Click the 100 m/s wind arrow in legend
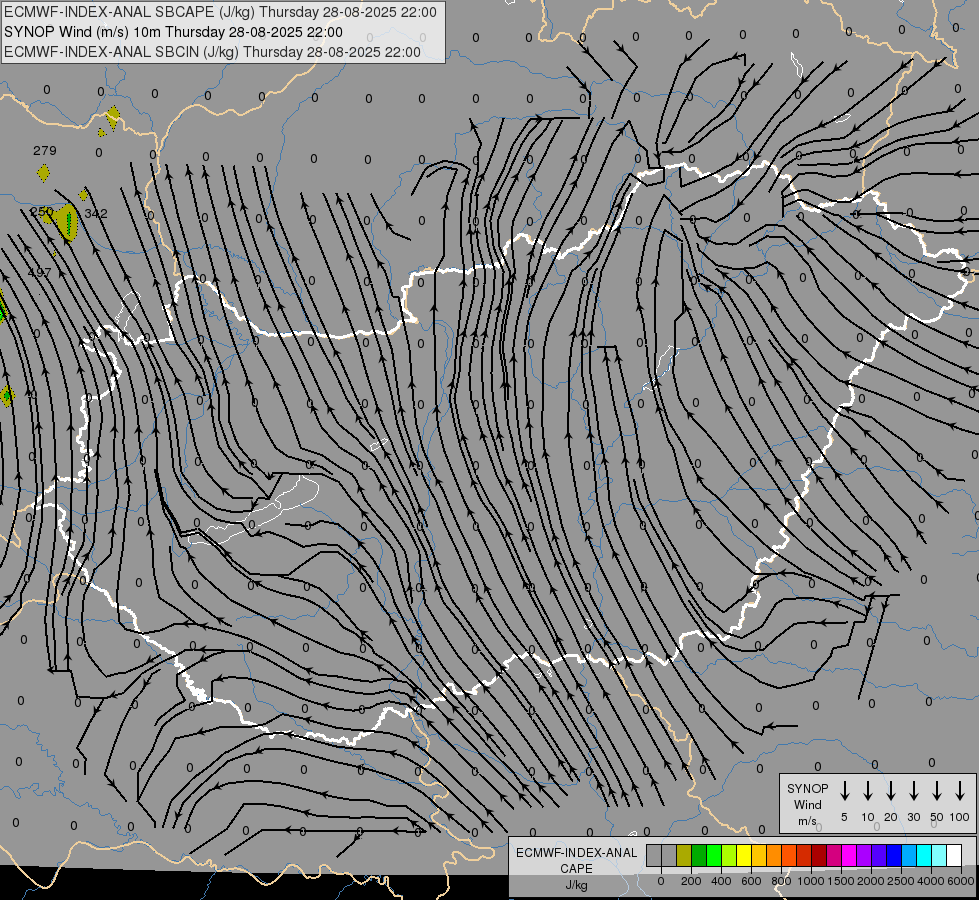Viewport: 979px width, 900px height. click(960, 791)
